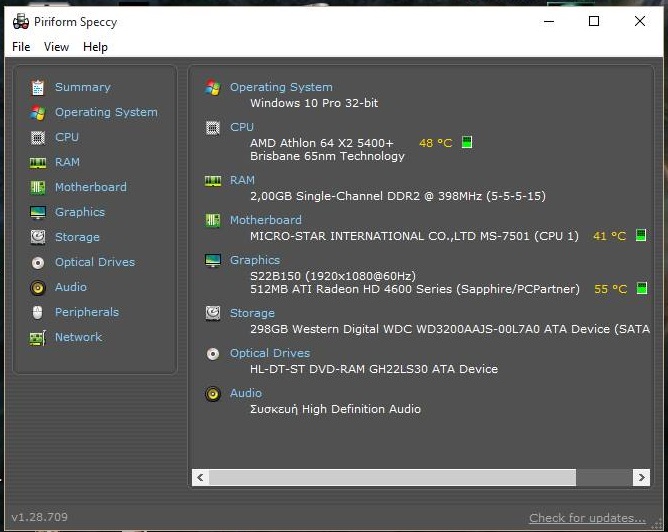Image resolution: width=668 pixels, height=532 pixels.
Task: Click the S22B150 (1920x1080@60Hz) monitor text
Action: [333, 276]
